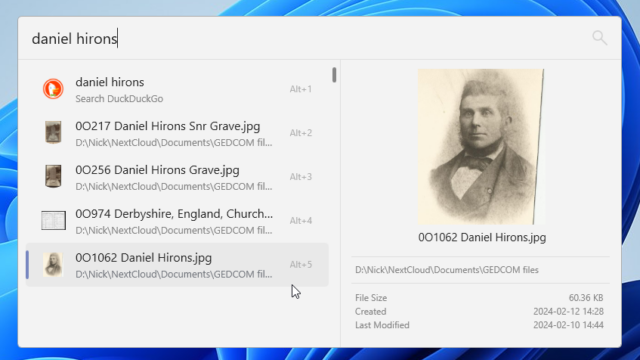Click the 'Search DuckDuckGo' subtitle text

click(119, 99)
